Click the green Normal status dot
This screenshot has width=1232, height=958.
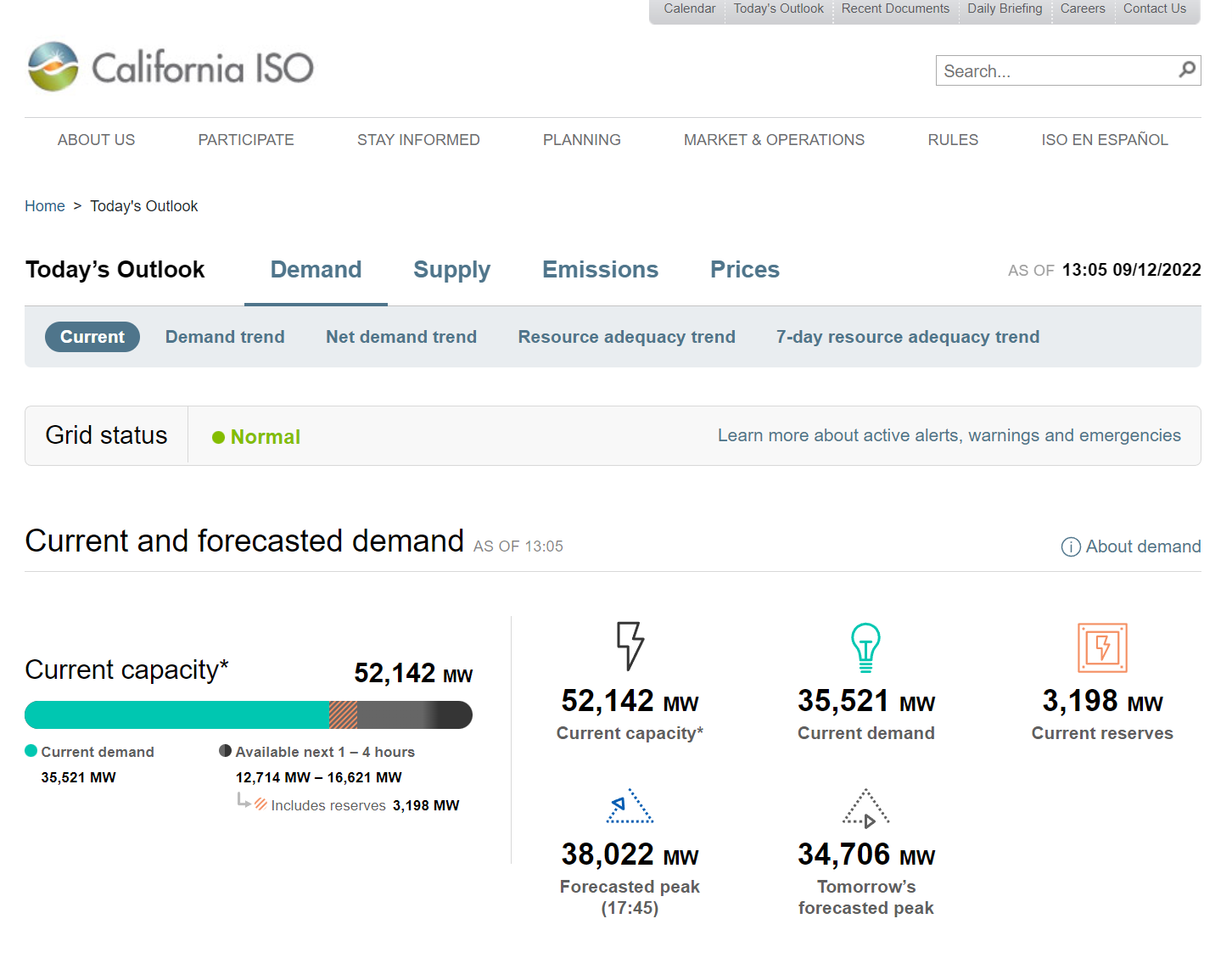point(218,438)
